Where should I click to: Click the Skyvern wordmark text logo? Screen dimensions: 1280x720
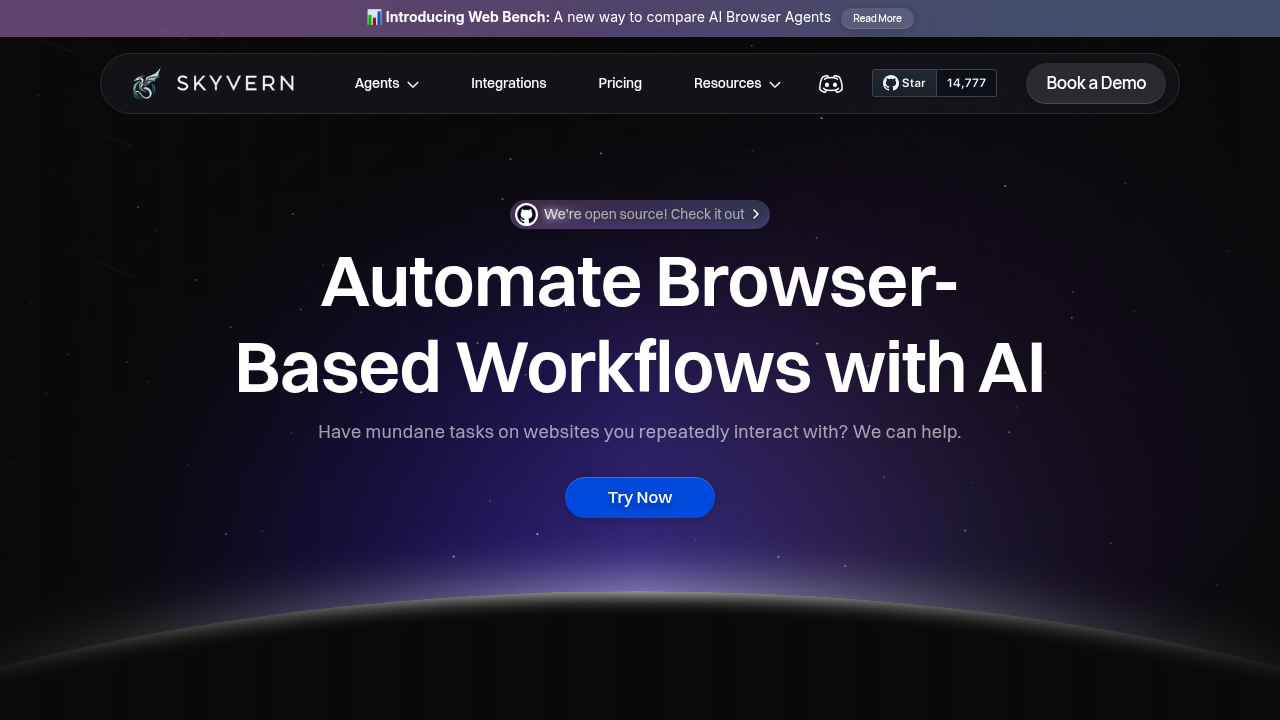[236, 83]
